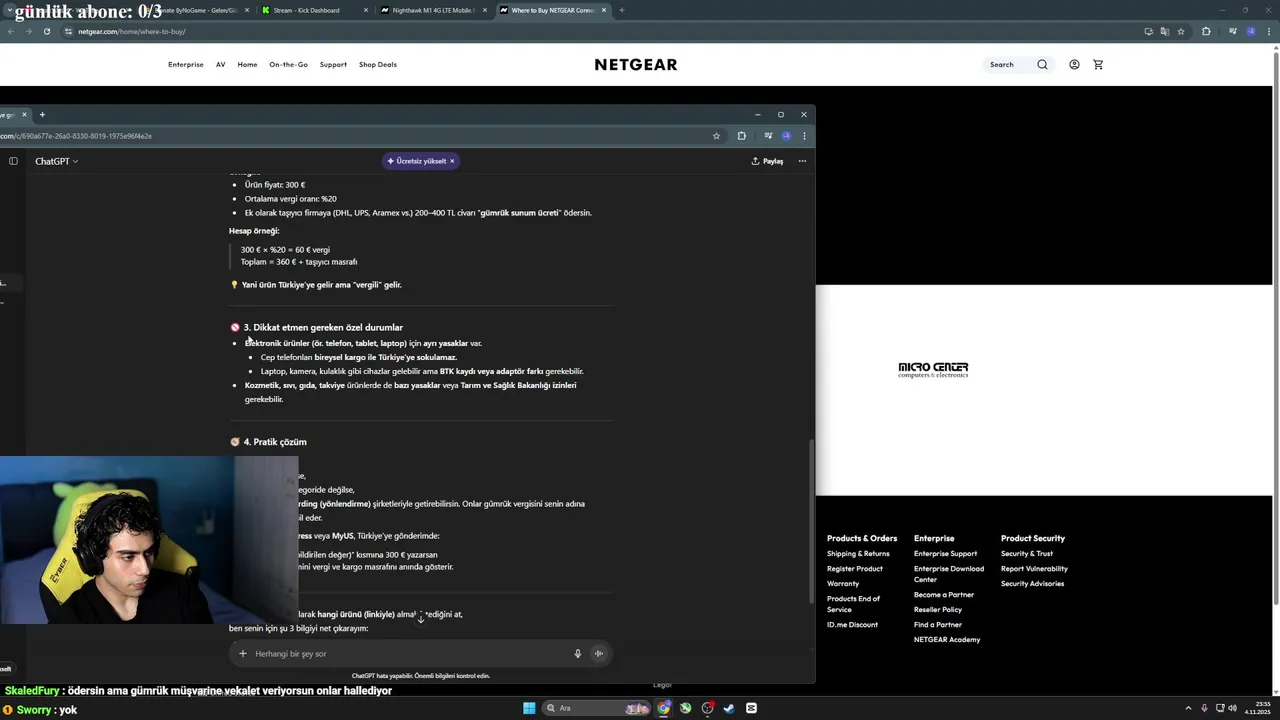Open Register Product footer link
This screenshot has height=720, width=1280.
pos(855,569)
